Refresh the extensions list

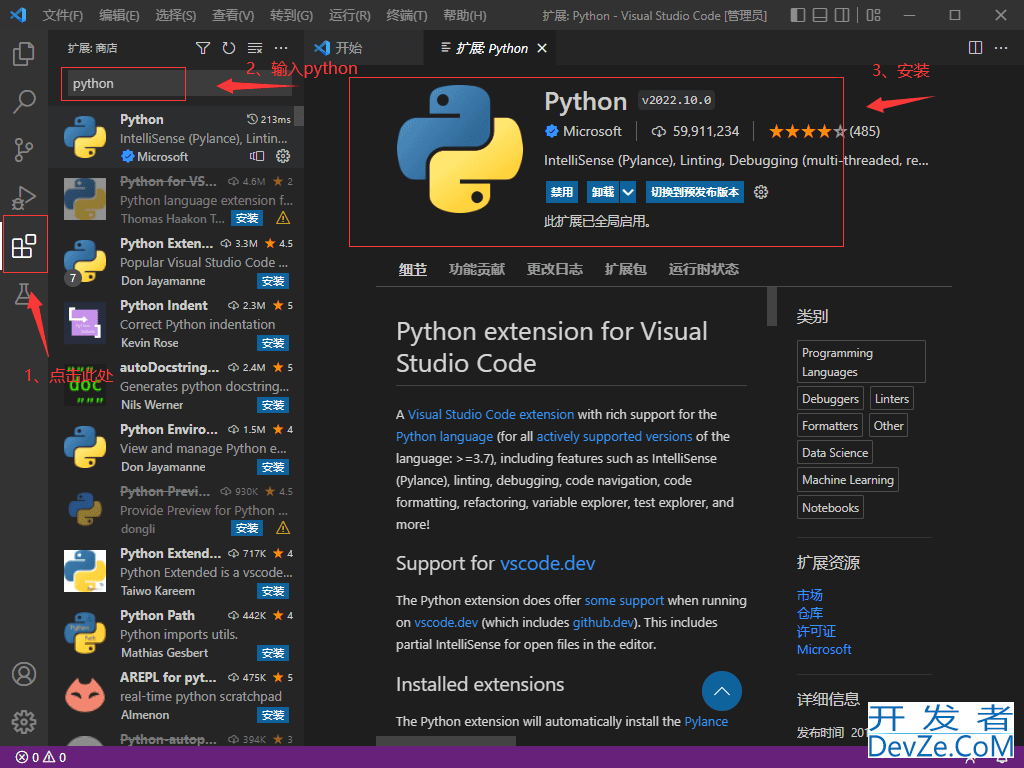tap(229, 48)
